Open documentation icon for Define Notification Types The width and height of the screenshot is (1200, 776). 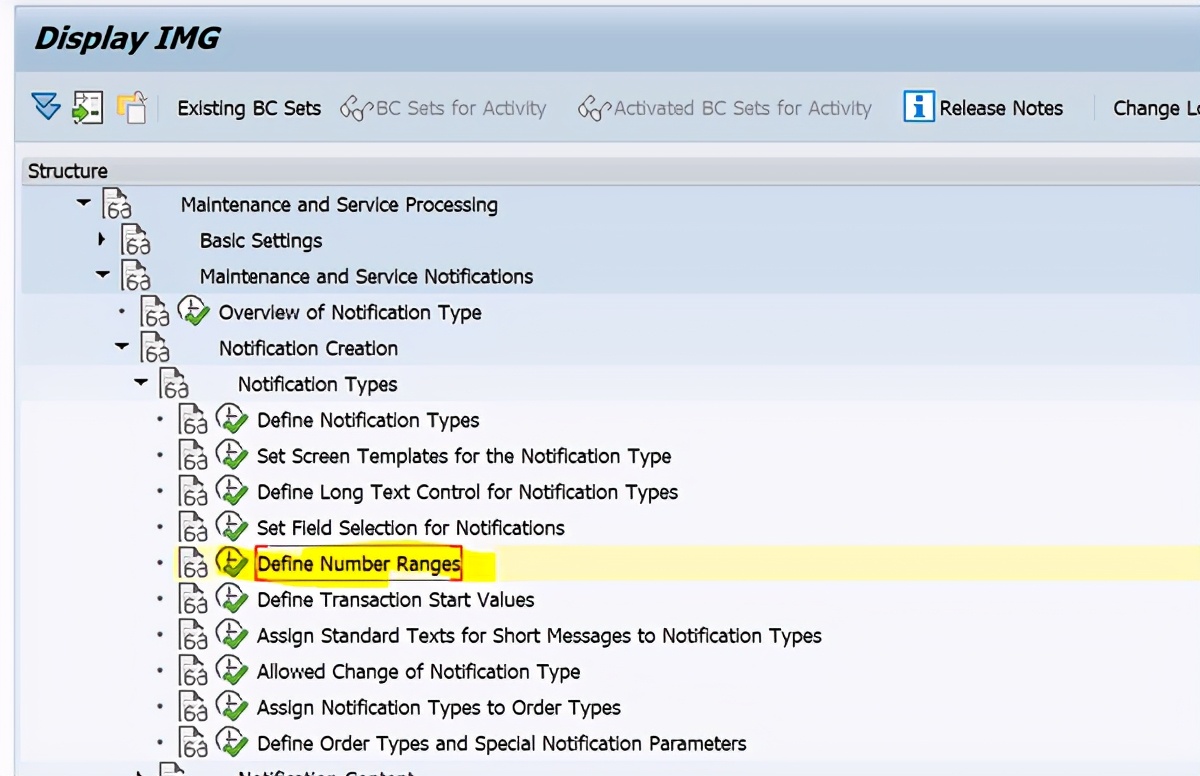click(x=193, y=421)
